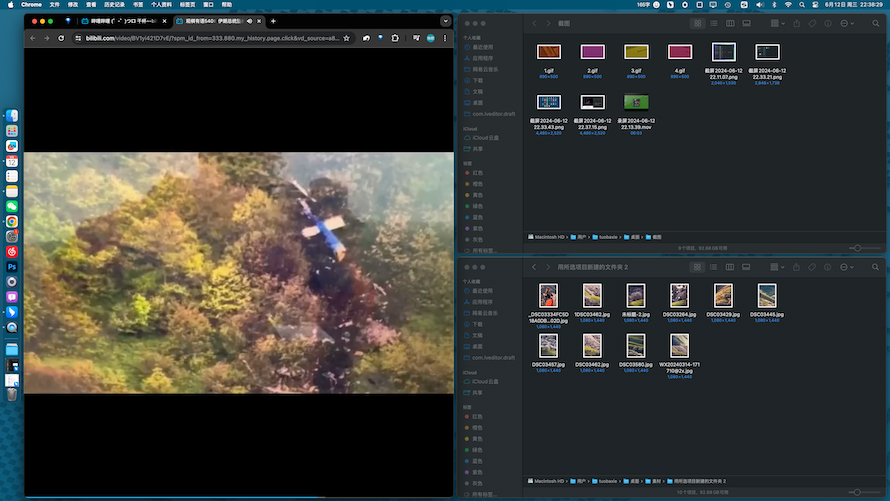Screen dimensions: 890x501
Task: Open grouping dropdown in bottom Finder window
Action: (778, 267)
